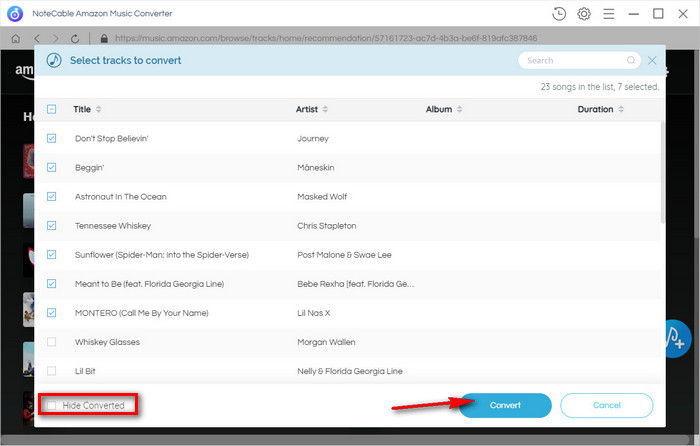
Task: Click the Tennessee Whiskey title
Action: tap(113, 225)
